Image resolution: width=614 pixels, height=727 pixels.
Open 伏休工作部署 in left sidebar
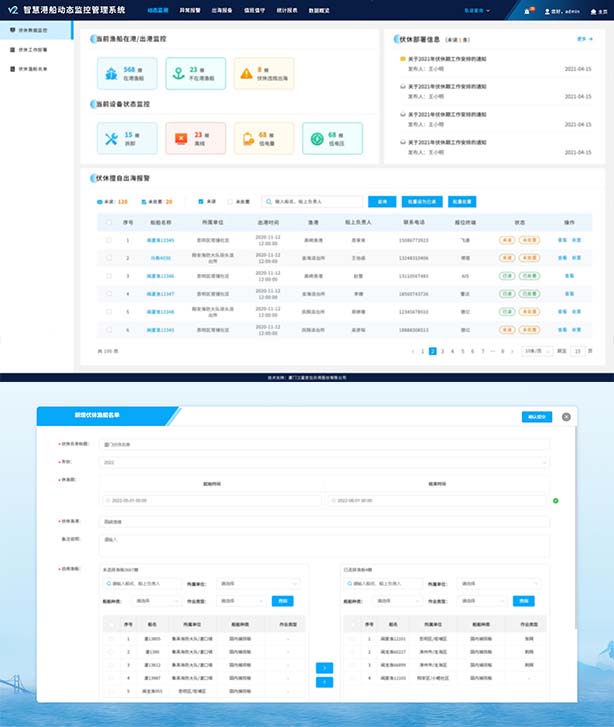point(37,49)
